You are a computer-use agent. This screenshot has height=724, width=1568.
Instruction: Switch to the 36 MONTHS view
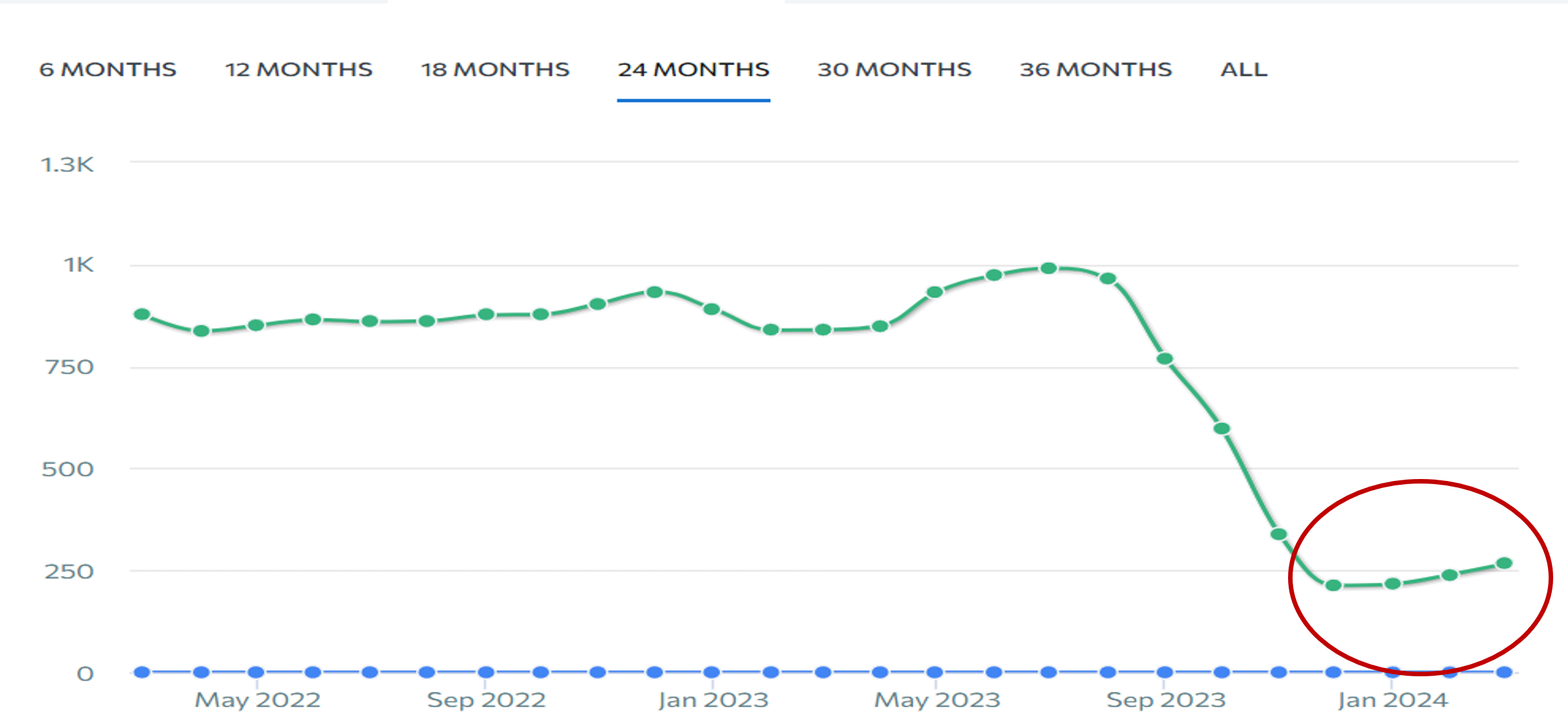coord(1095,70)
